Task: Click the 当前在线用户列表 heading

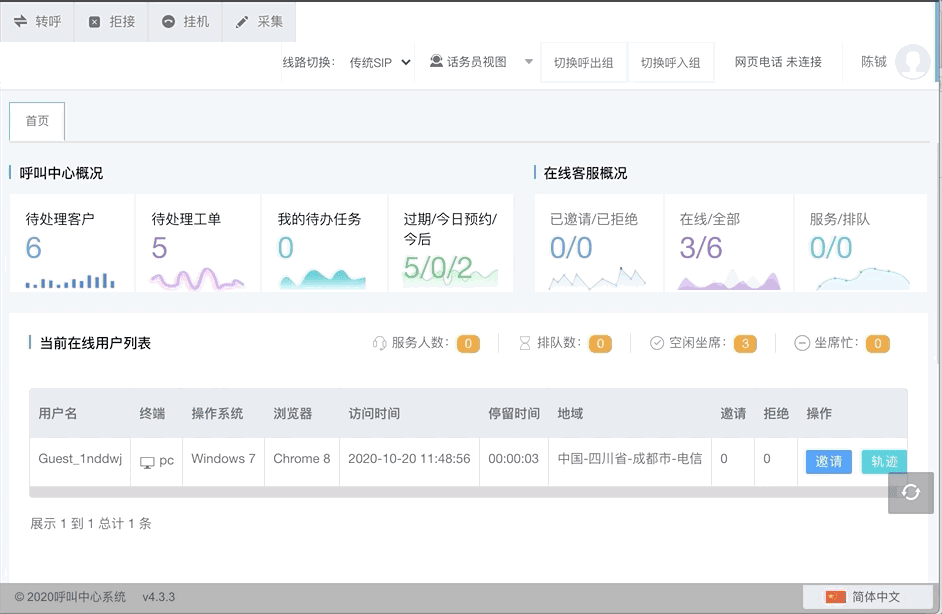Action: click(95, 344)
